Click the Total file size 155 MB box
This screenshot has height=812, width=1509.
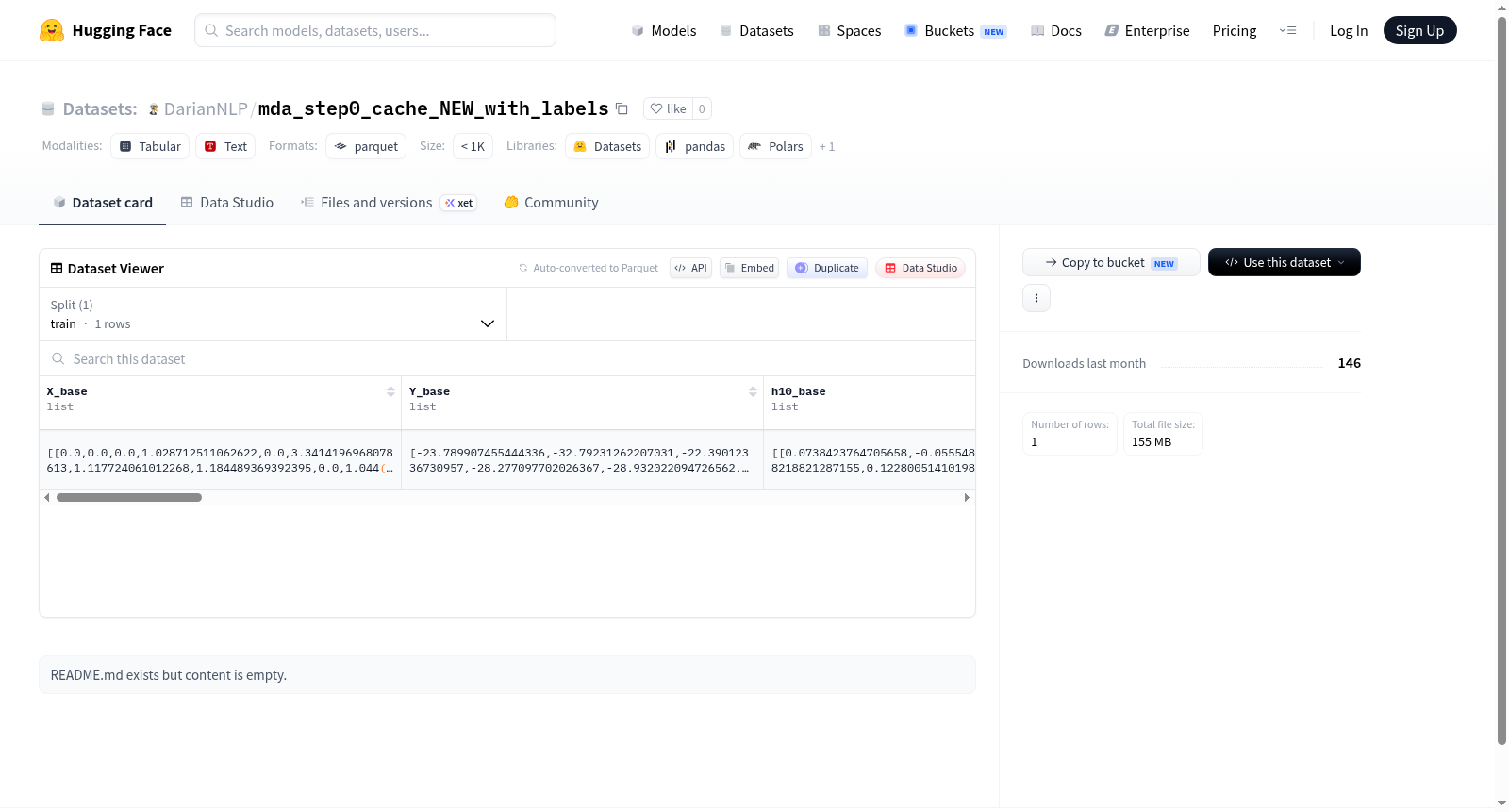tap(1163, 434)
